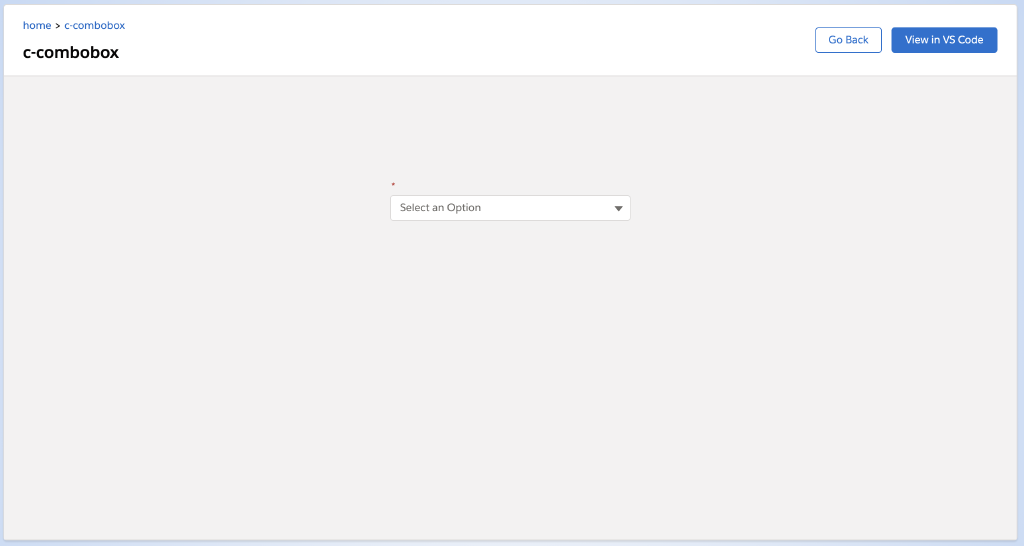The width and height of the screenshot is (1024, 546).
Task: Go to the home page link
Action: point(37,26)
